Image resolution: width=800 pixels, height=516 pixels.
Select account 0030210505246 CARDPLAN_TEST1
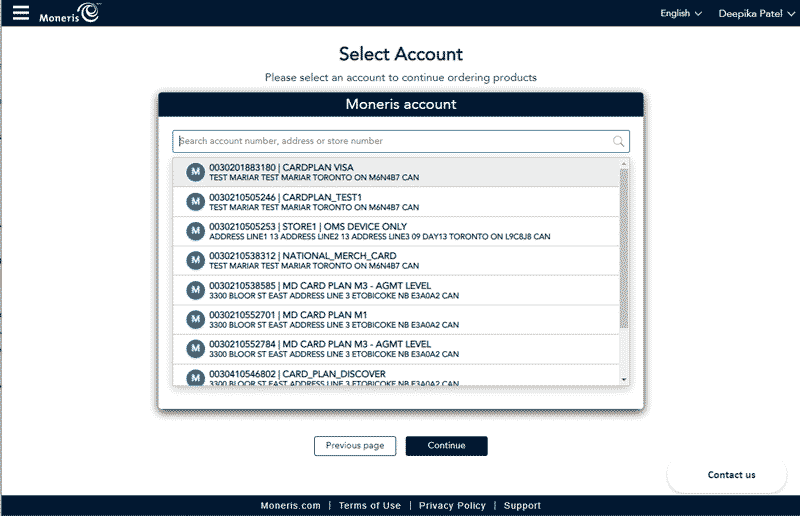[396, 202]
